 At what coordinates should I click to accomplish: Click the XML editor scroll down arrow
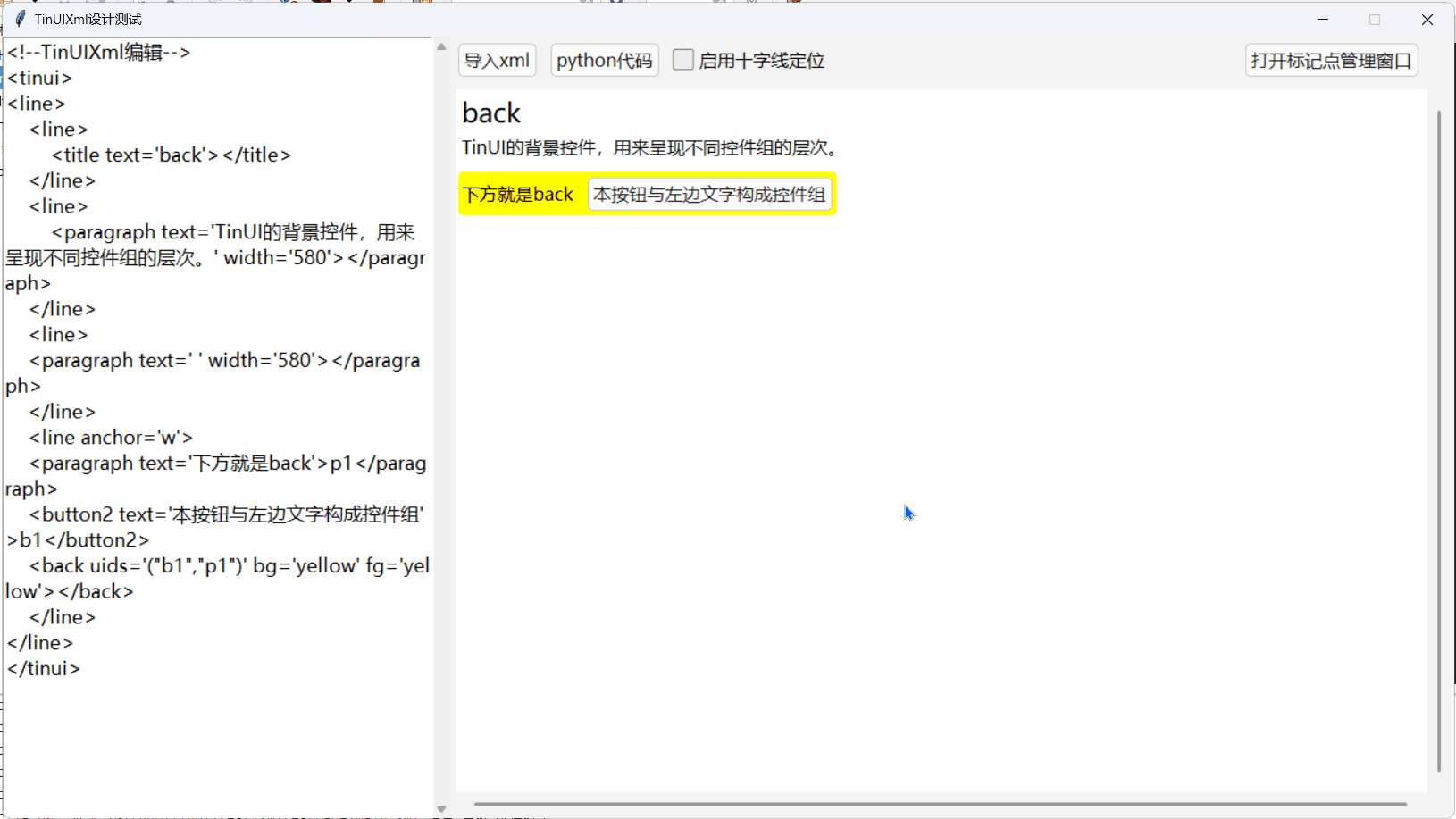(441, 809)
